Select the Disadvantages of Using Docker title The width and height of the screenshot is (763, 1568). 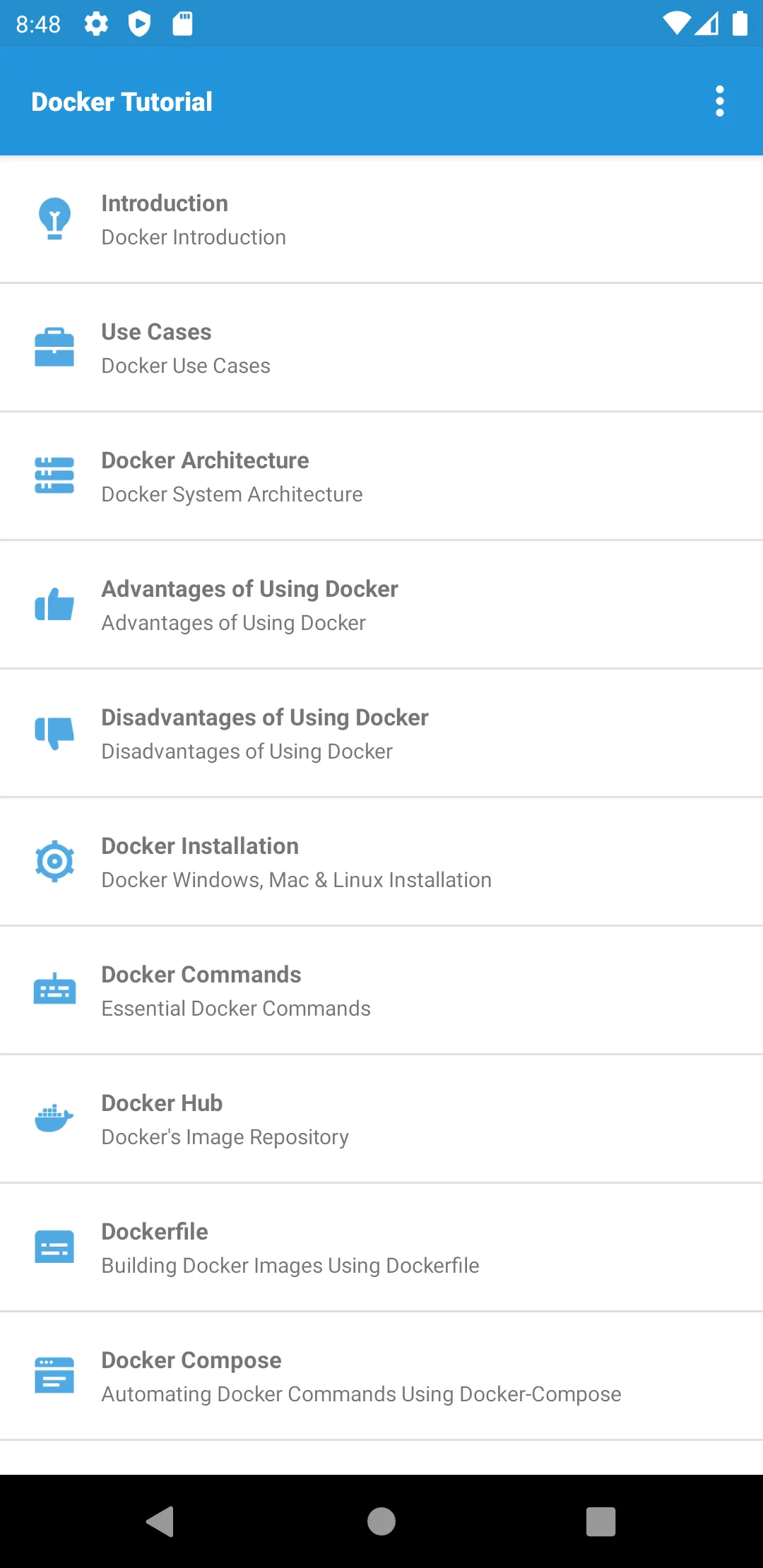(265, 718)
